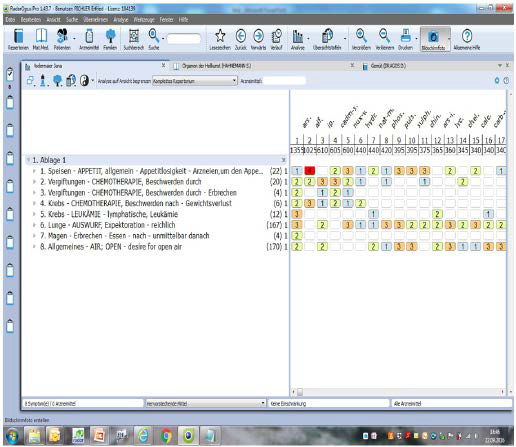Click the horizontal scrollbar below the remedy grid
Screen dimensions: 516x447
click(398, 392)
